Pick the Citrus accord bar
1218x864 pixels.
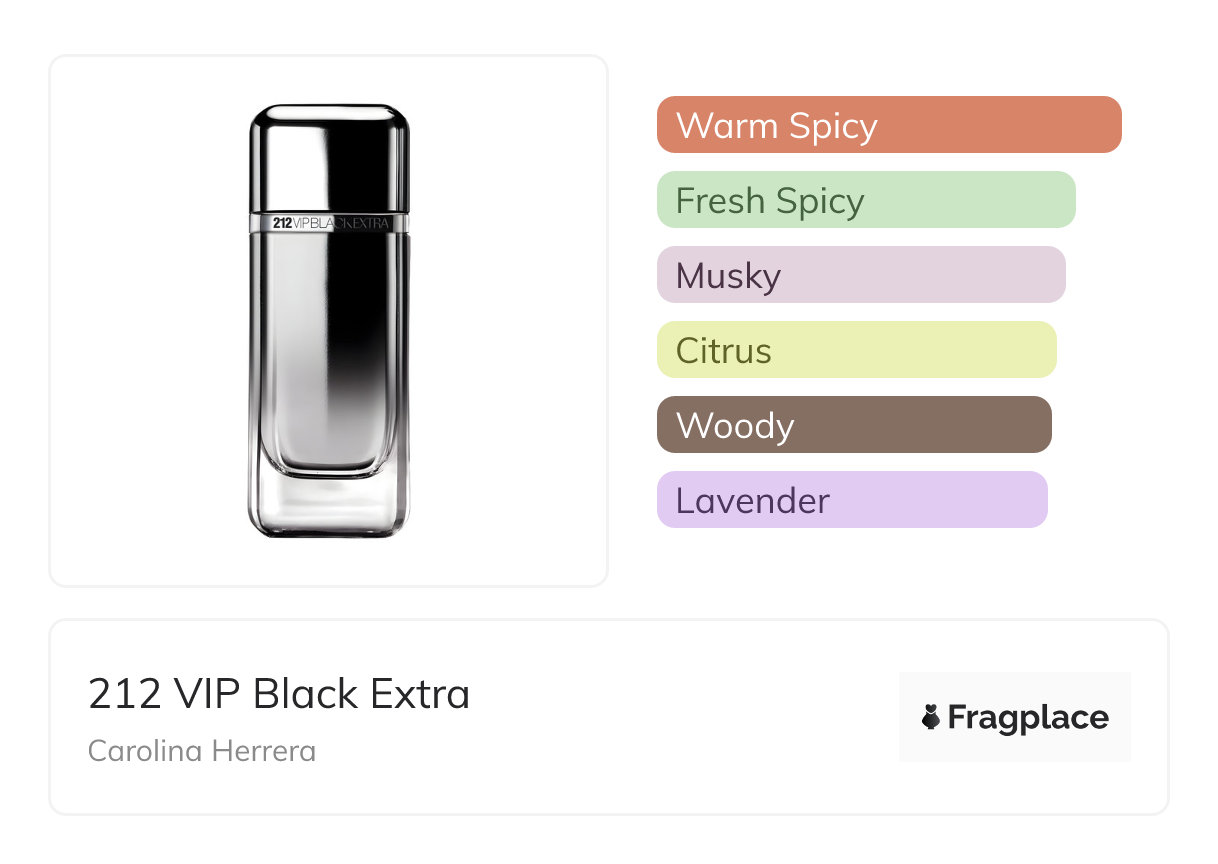(x=856, y=350)
